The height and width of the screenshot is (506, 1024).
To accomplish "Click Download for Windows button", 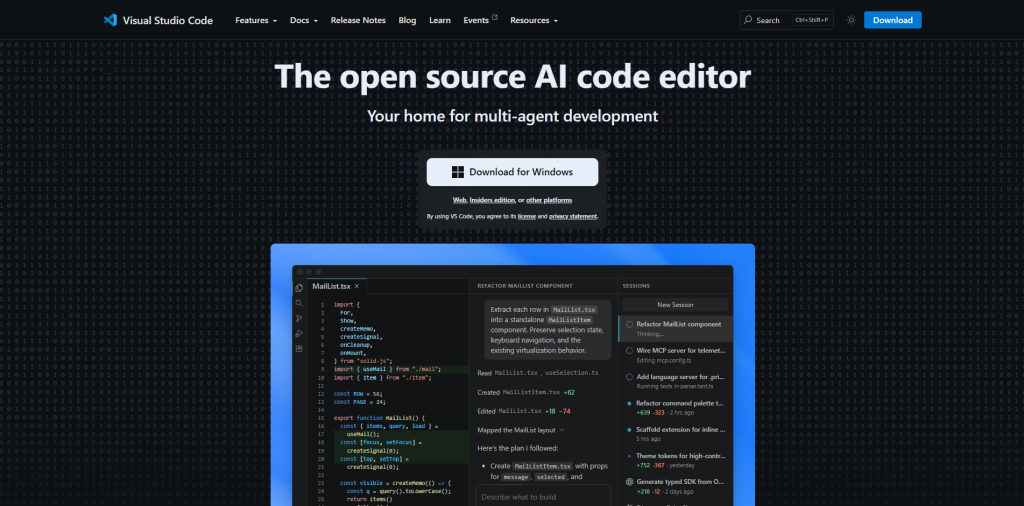I will 512,172.
